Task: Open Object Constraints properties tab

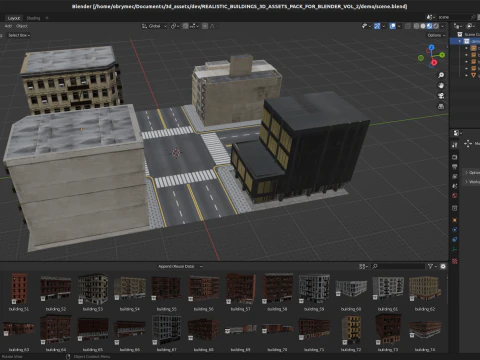Action: pyautogui.click(x=455, y=240)
